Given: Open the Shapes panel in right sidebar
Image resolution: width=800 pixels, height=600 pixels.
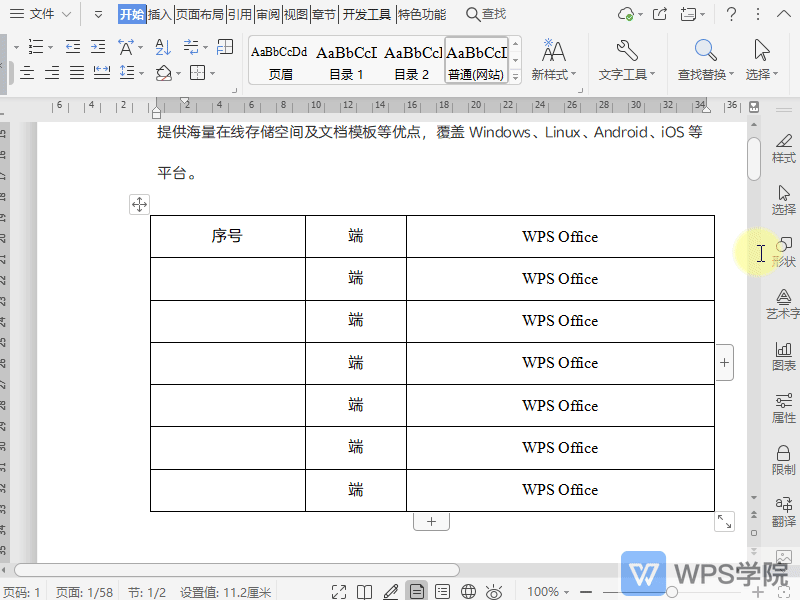Looking at the screenshot, I should (783, 250).
